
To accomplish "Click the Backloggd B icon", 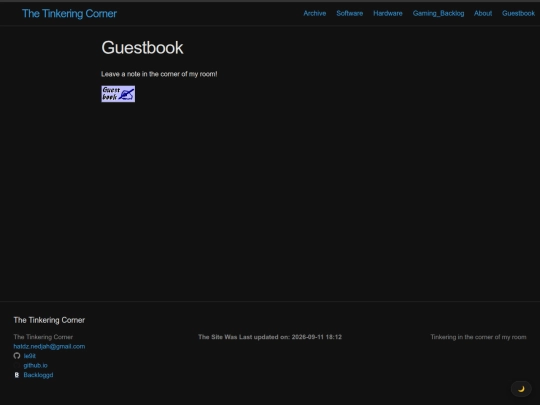I will click(x=17, y=375).
